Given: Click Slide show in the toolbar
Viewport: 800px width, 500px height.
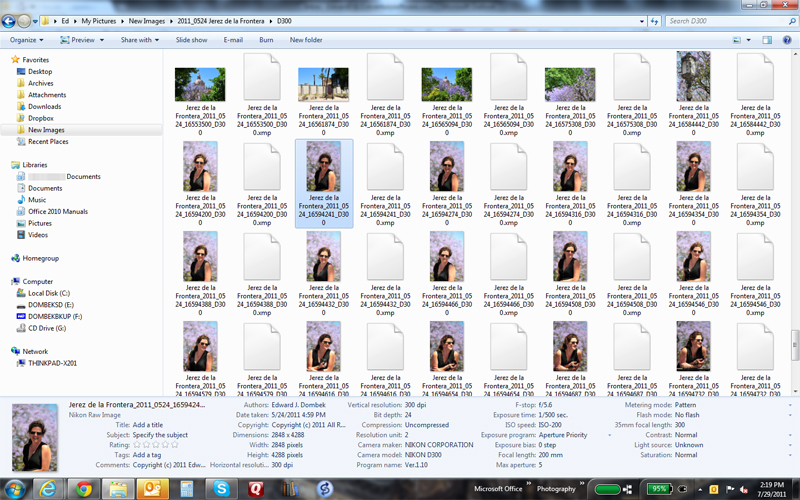Looking at the screenshot, I should pos(191,40).
